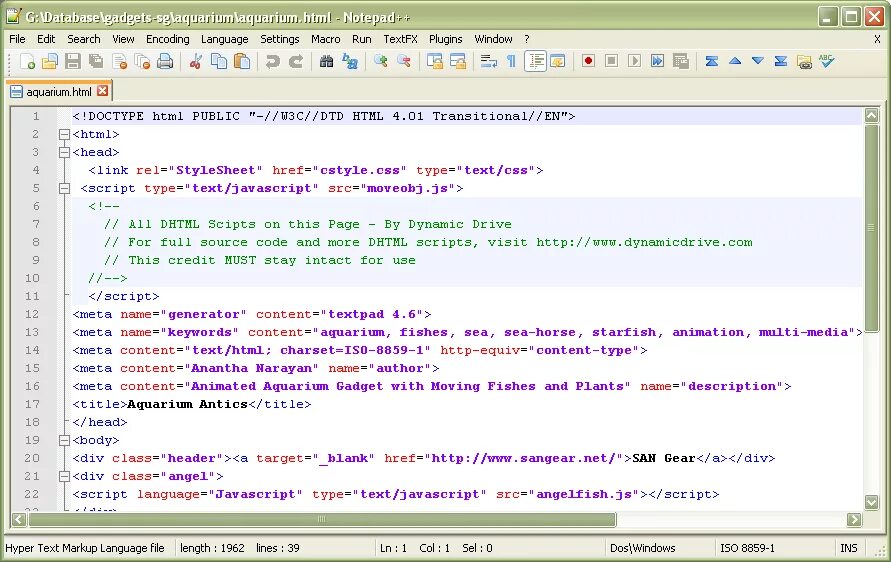
Task: Toggle show all characters pilcrow icon
Action: pos(511,61)
